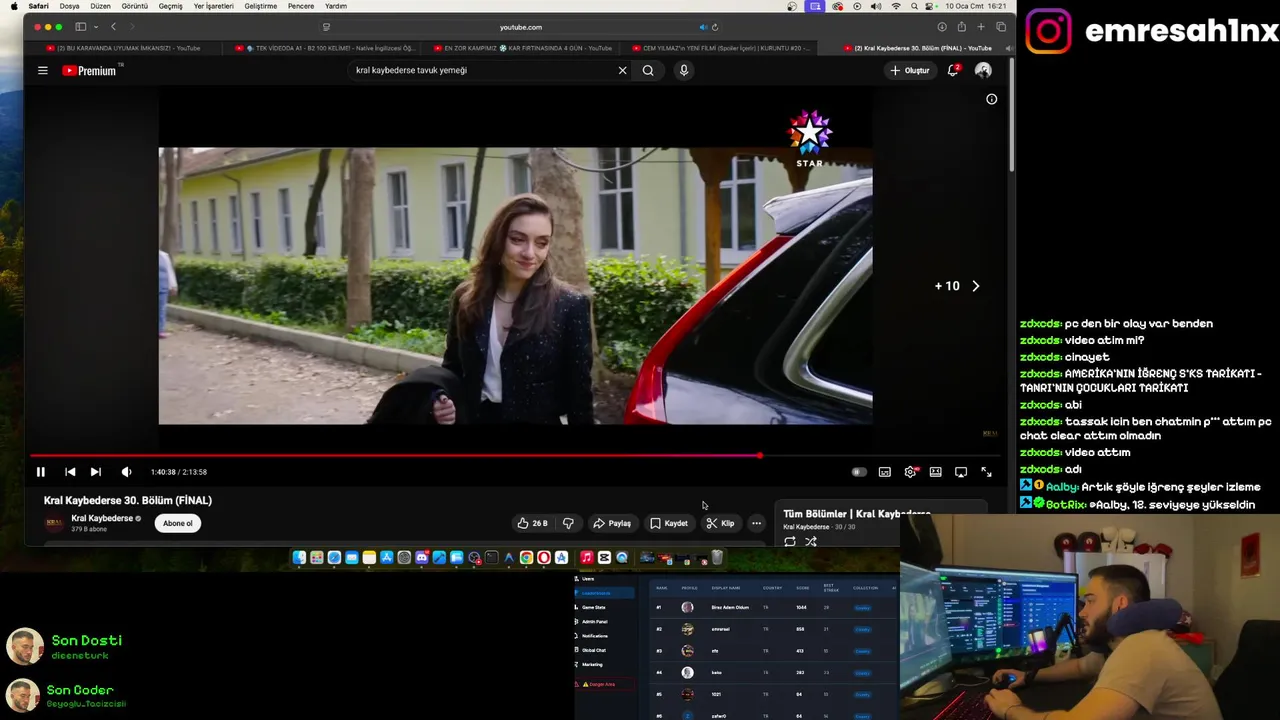Switch to the TEK VİDEODA A1-B2 tab

click(325, 48)
